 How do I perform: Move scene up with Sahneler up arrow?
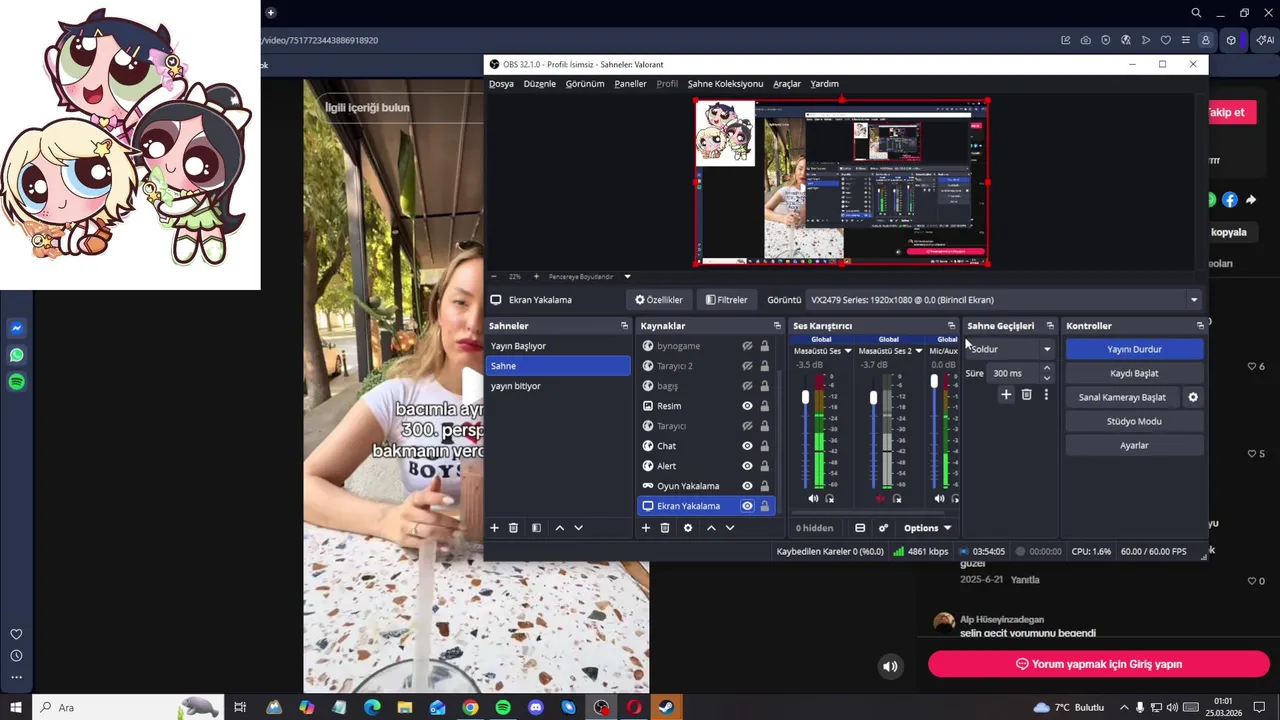559,528
